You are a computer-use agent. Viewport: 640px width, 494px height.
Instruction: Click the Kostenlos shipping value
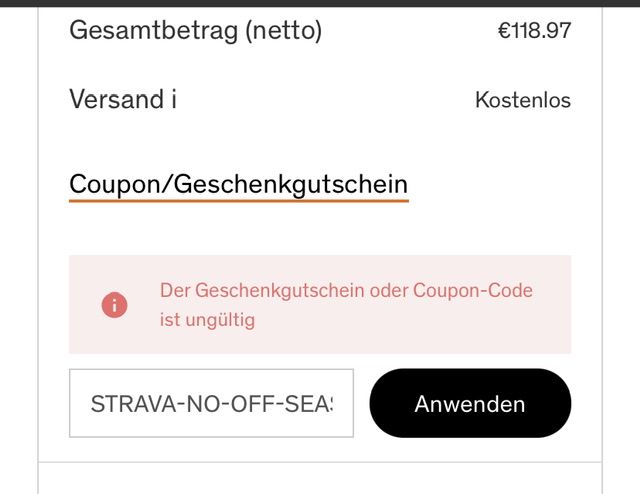pos(522,100)
